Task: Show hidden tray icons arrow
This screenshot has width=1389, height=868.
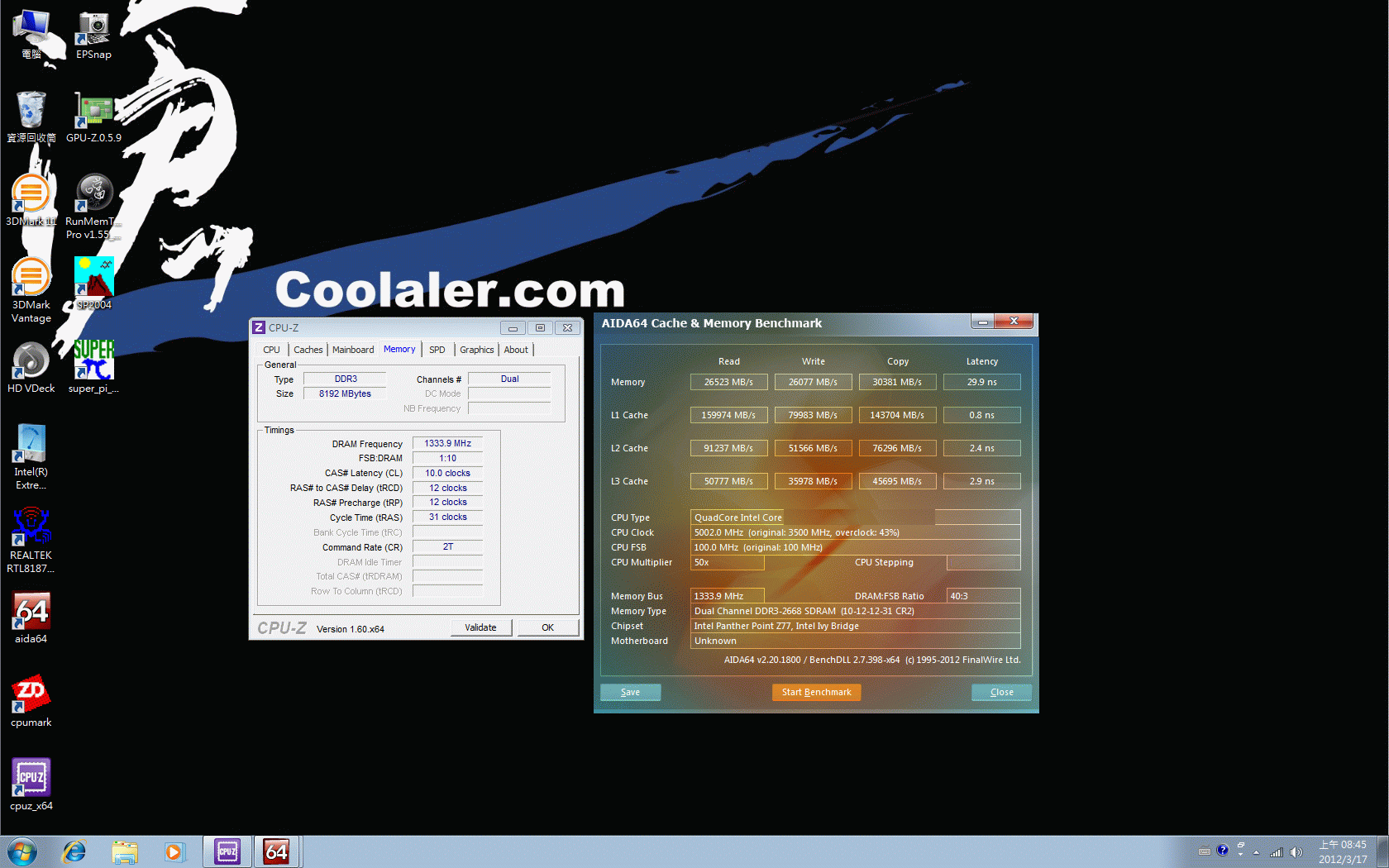Action: tap(1256, 852)
